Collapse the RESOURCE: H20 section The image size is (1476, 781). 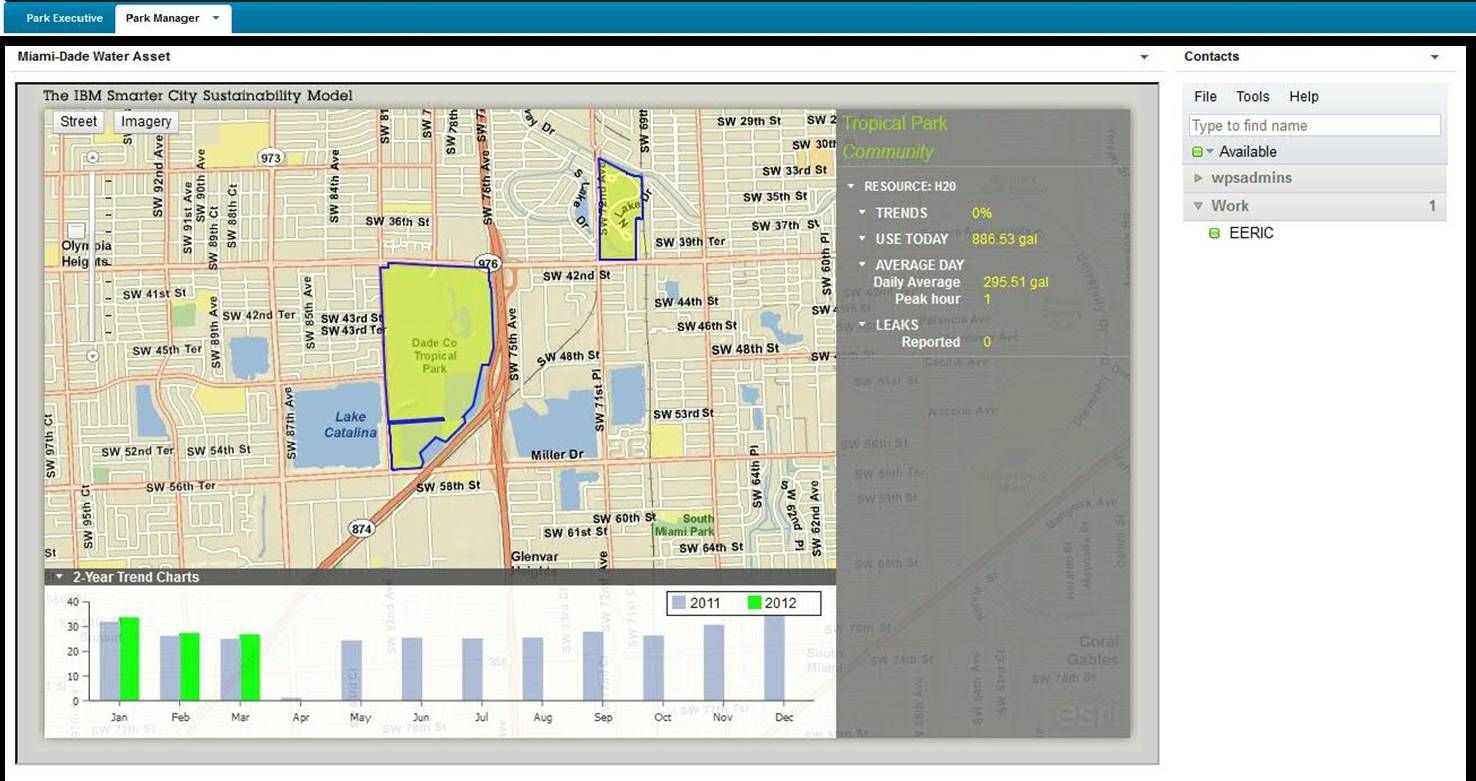coord(851,186)
